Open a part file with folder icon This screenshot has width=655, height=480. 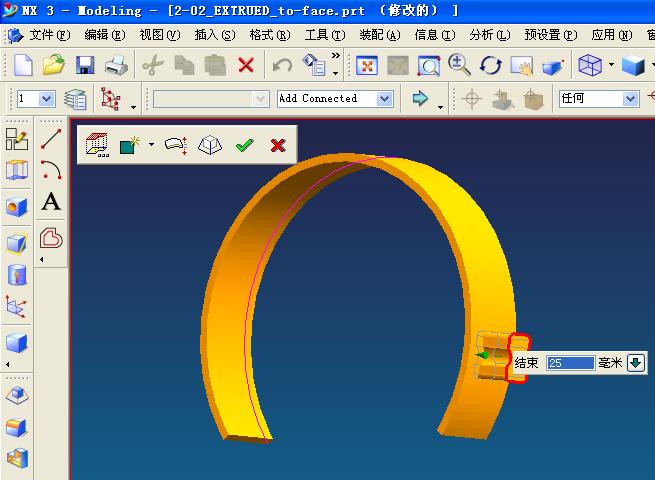click(53, 65)
